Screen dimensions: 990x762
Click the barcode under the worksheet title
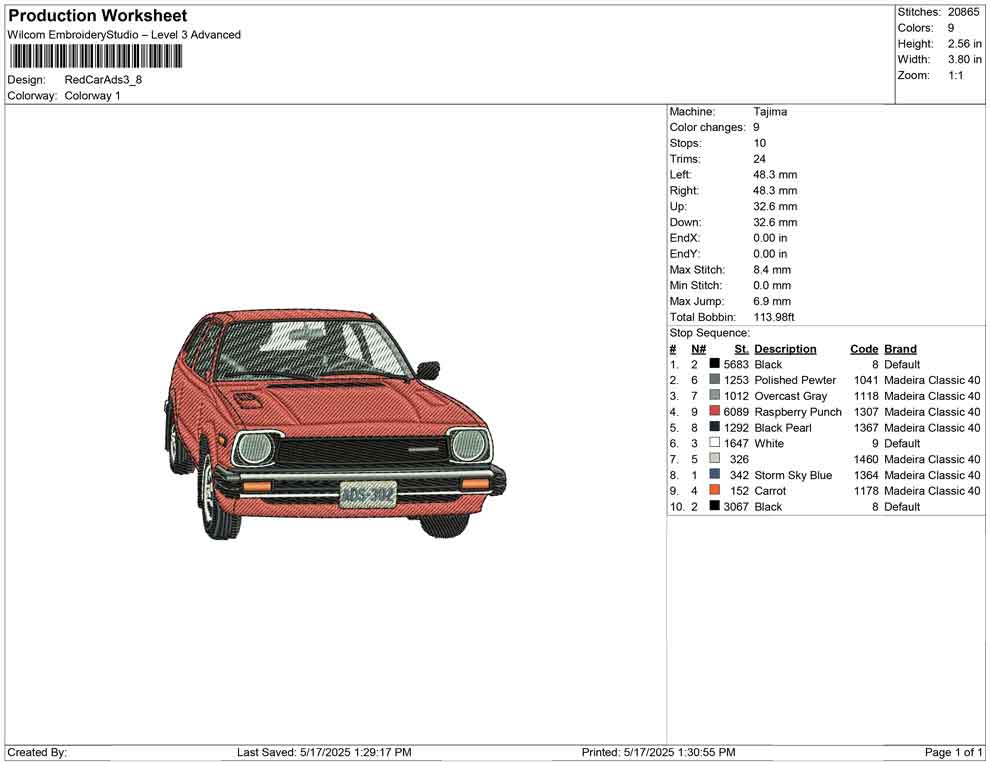click(x=96, y=57)
